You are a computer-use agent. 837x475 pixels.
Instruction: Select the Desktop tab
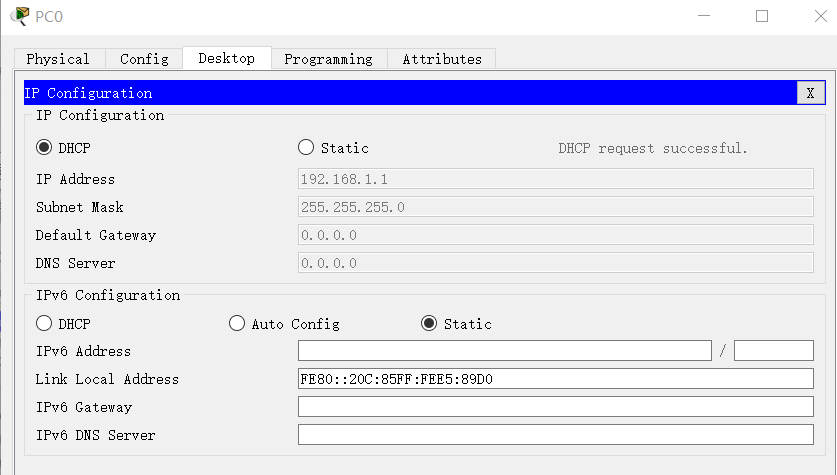[226, 58]
